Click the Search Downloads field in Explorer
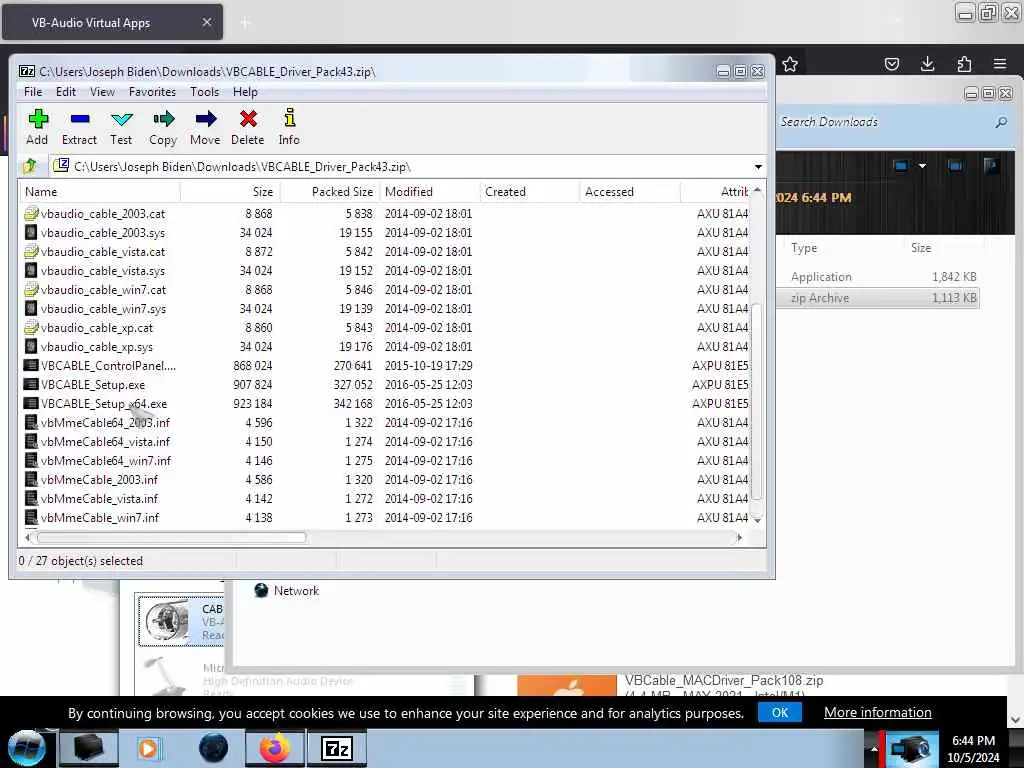Viewport: 1024px width, 768px height. (891, 122)
